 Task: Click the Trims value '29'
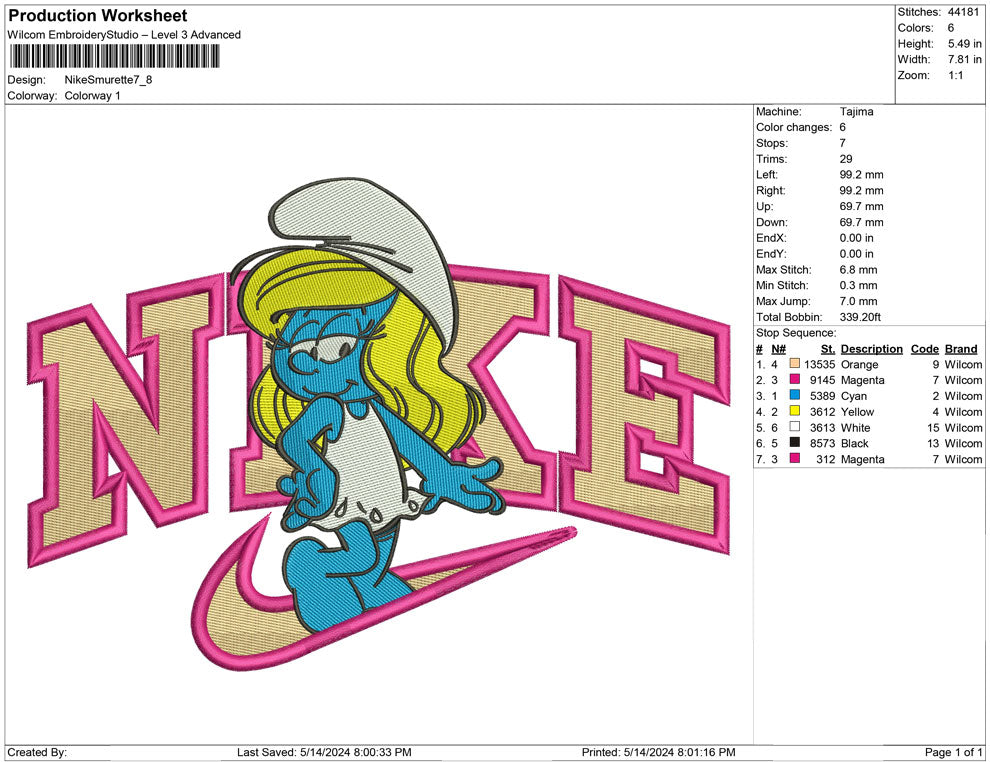point(846,159)
